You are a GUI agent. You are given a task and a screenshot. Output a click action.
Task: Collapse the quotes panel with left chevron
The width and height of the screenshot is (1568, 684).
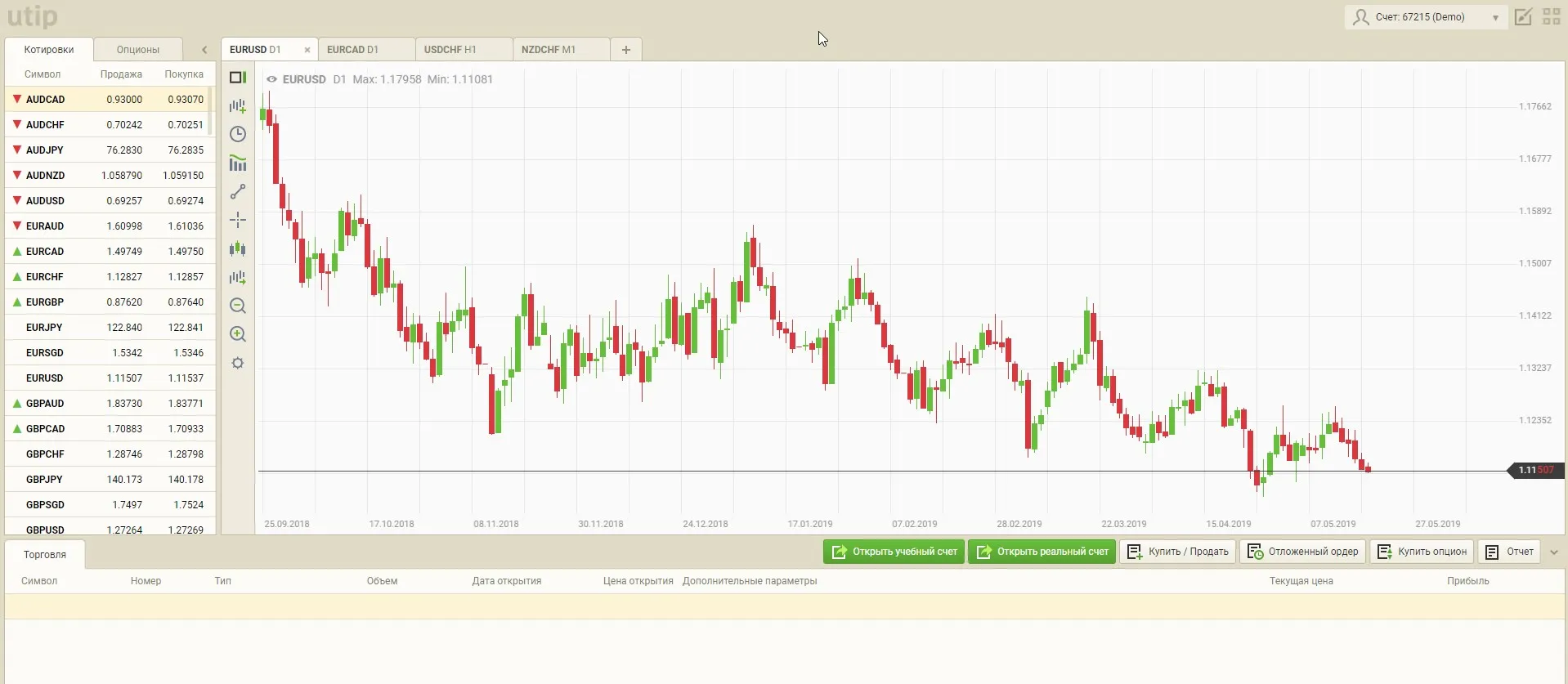click(x=204, y=50)
